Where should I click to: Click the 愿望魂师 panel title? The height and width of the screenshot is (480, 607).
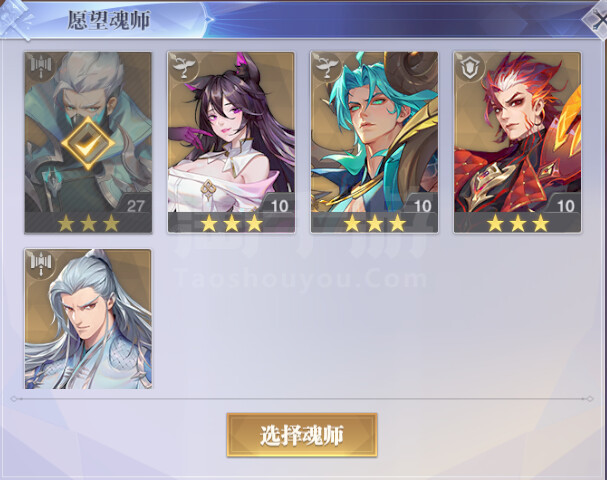tap(109, 20)
